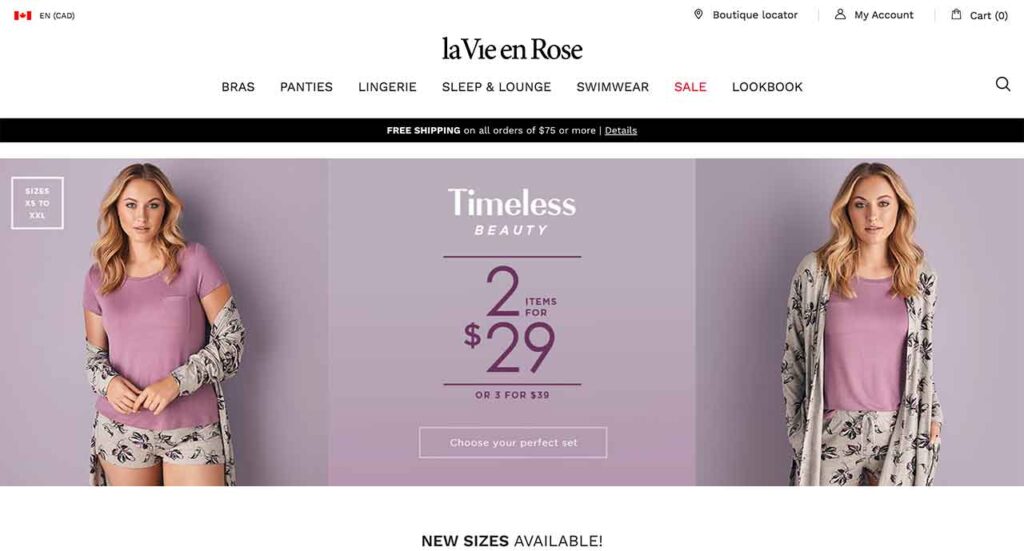Click the free shipping Details link

(x=620, y=131)
